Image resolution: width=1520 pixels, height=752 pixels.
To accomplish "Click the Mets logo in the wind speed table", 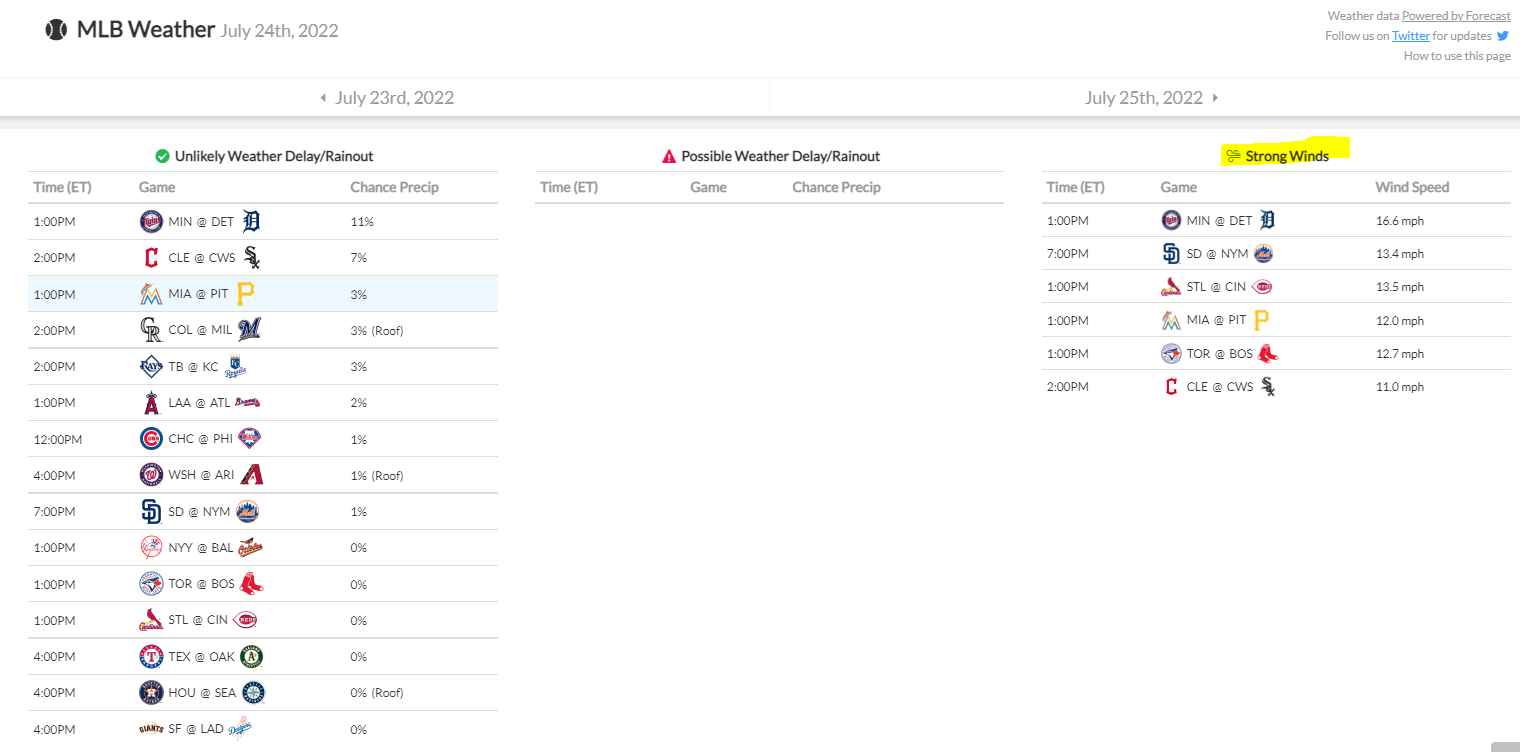I will pyautogui.click(x=1264, y=254).
